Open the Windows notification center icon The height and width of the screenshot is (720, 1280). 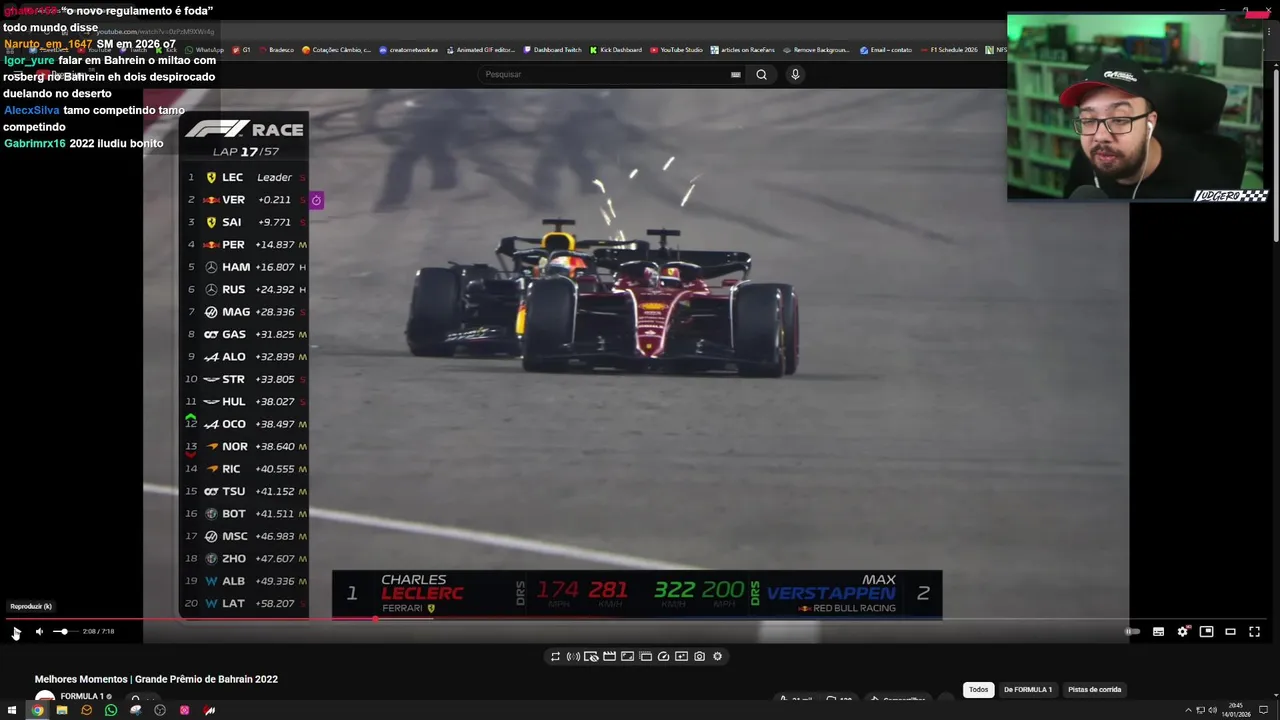[1264, 710]
